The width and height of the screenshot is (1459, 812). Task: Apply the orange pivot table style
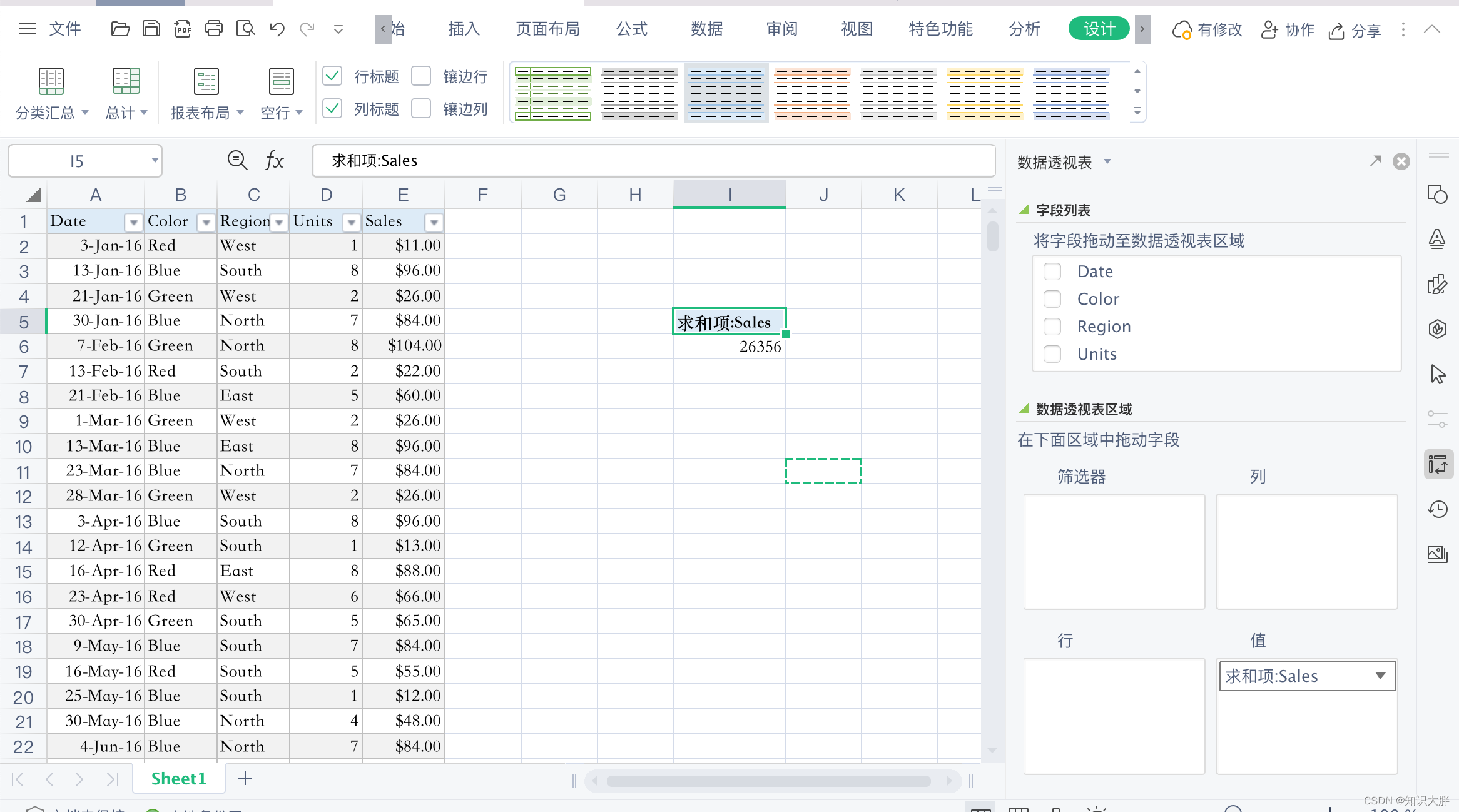pyautogui.click(x=812, y=93)
